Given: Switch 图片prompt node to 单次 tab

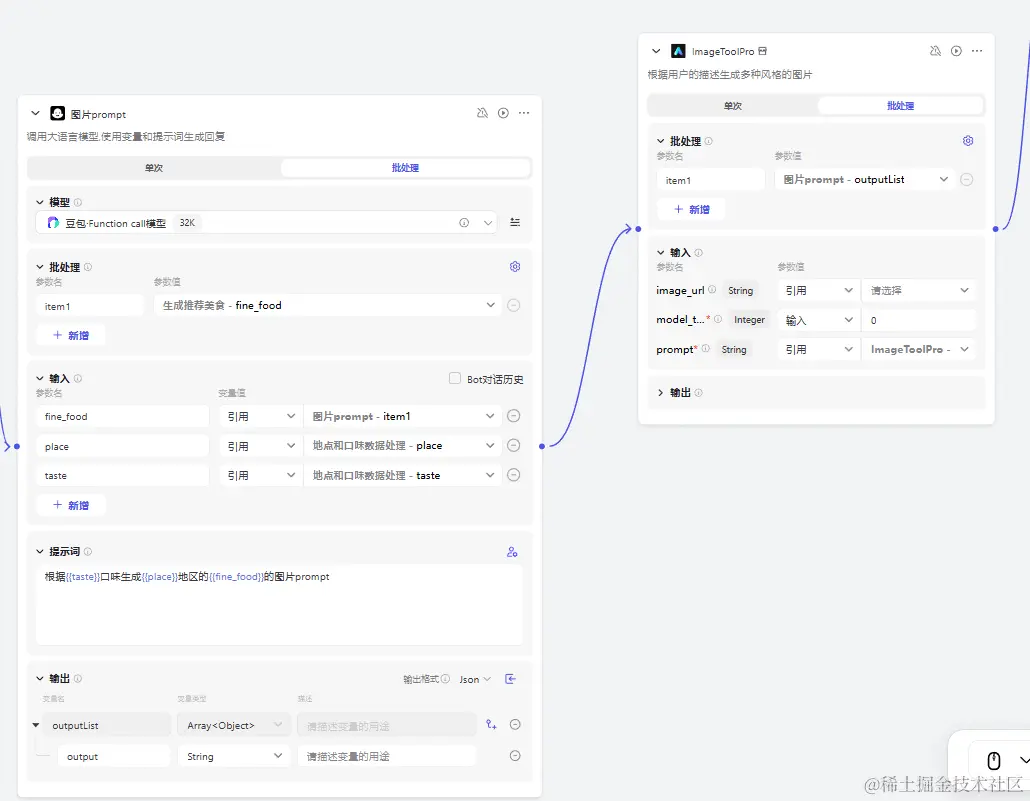Looking at the screenshot, I should pos(154,168).
